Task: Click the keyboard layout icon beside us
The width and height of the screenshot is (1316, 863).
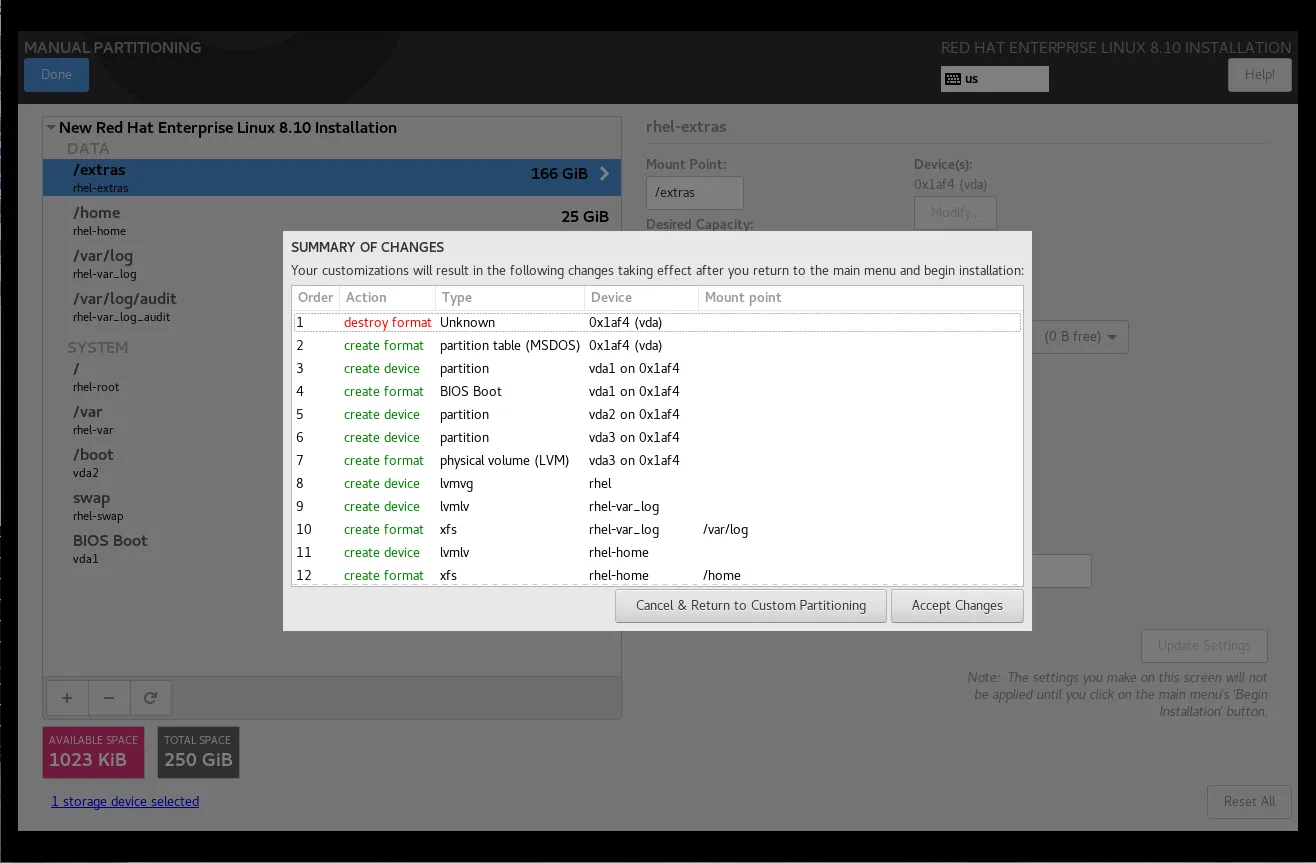Action: (953, 79)
